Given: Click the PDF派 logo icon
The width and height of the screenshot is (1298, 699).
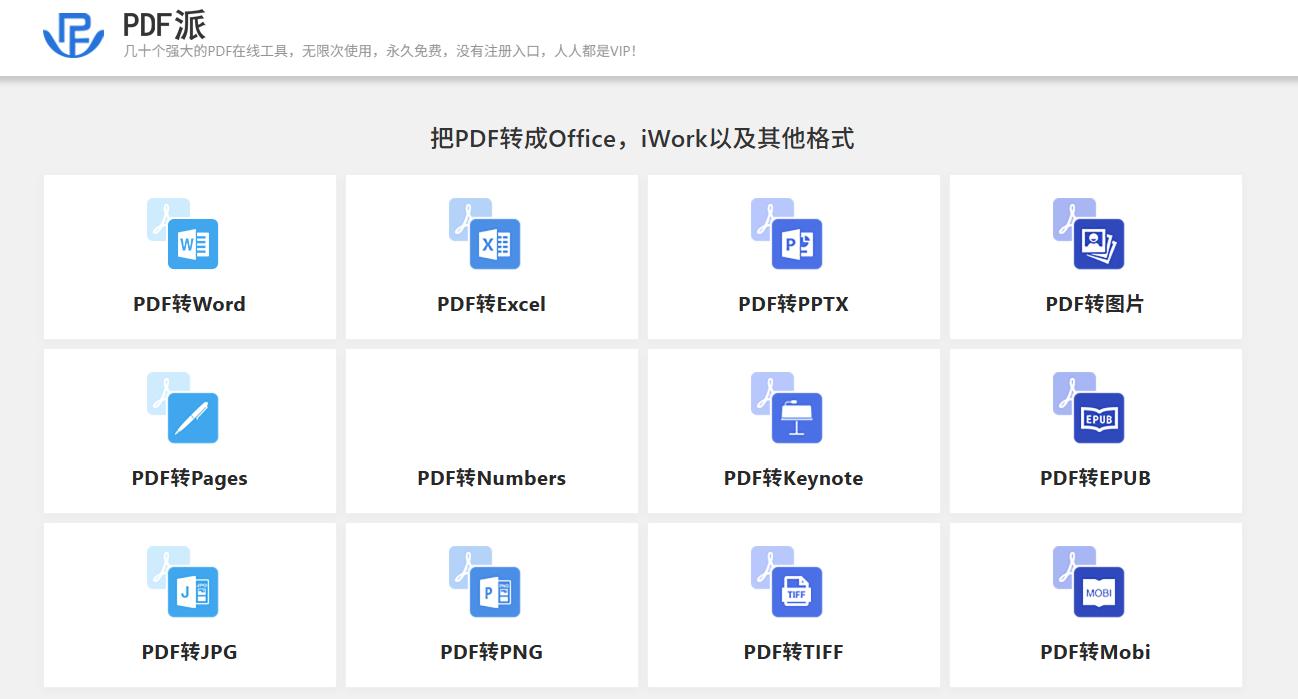Looking at the screenshot, I should [x=73, y=36].
